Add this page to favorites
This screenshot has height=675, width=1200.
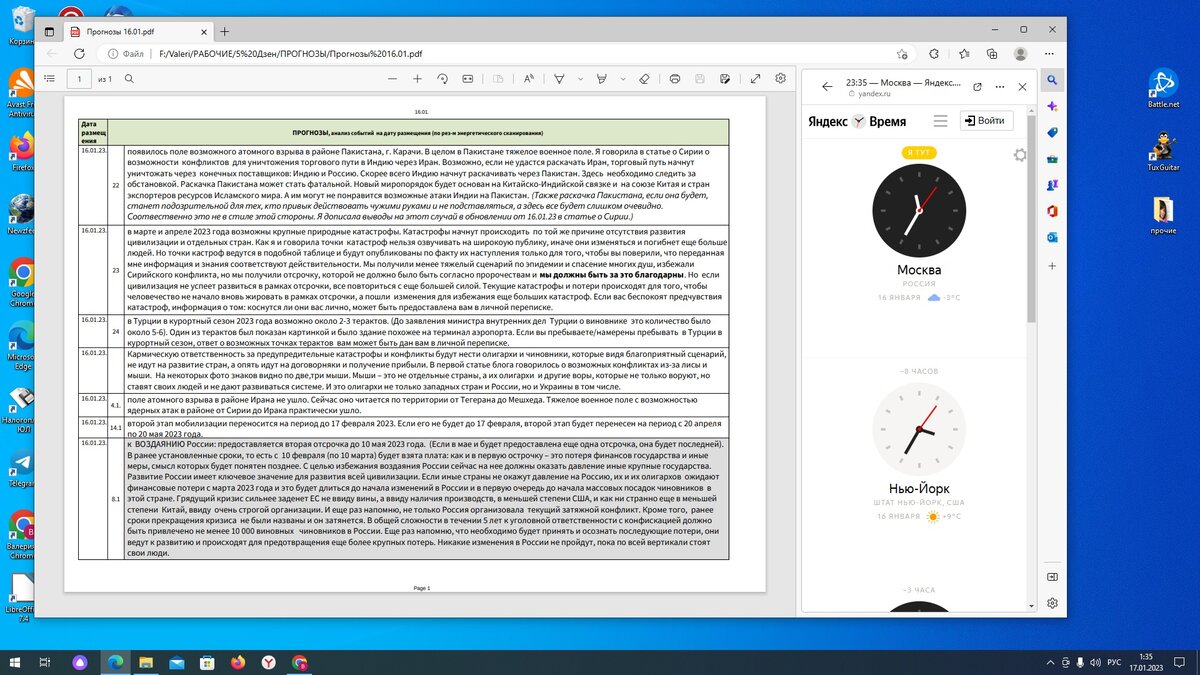click(x=903, y=54)
